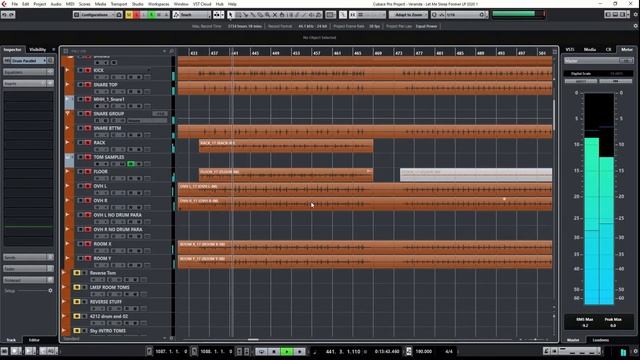The width and height of the screenshot is (640, 360).
Task: Open the Configurations dropdown
Action: pos(94,15)
